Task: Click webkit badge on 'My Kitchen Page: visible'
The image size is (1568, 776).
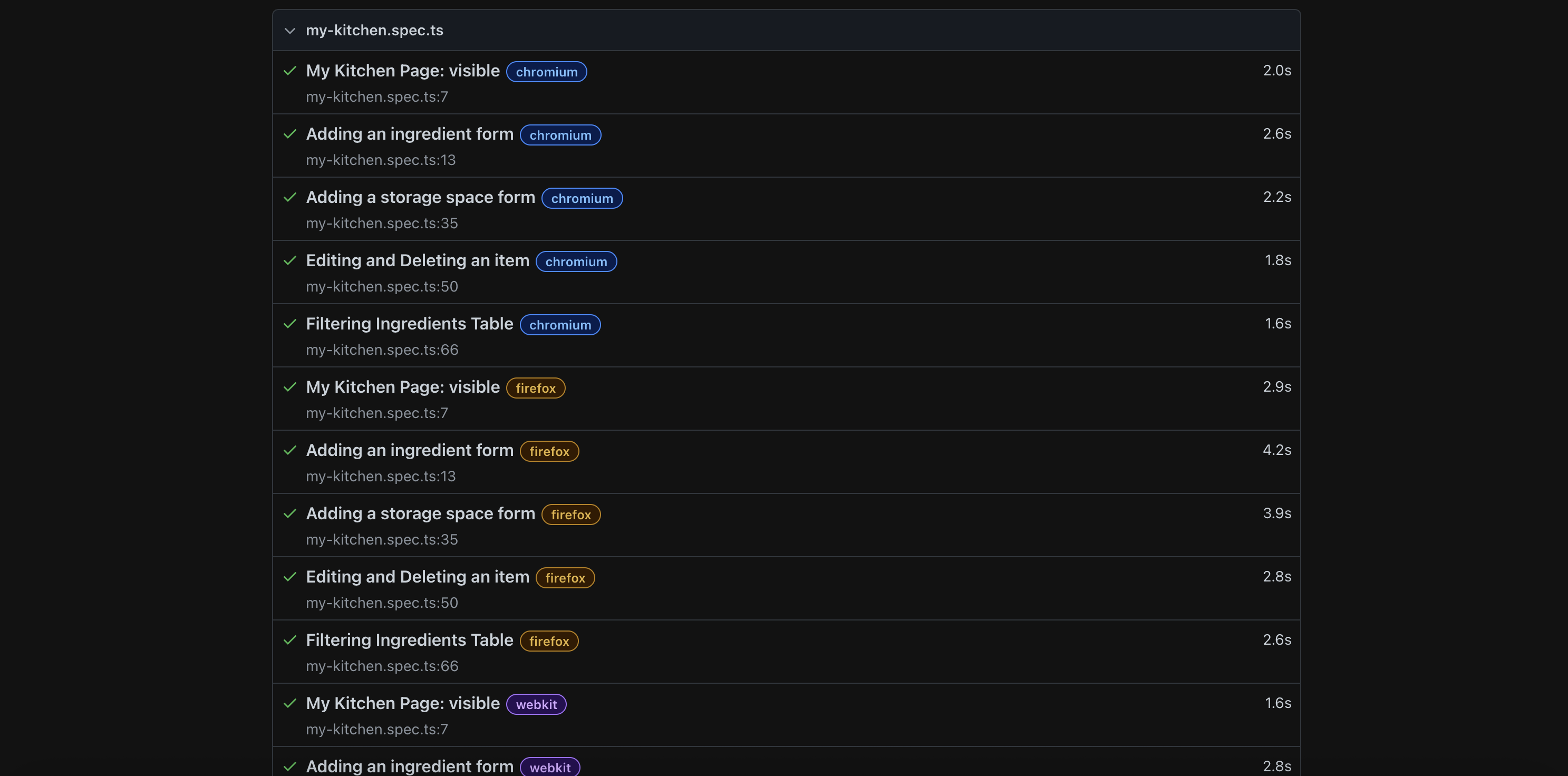Action: [536, 705]
